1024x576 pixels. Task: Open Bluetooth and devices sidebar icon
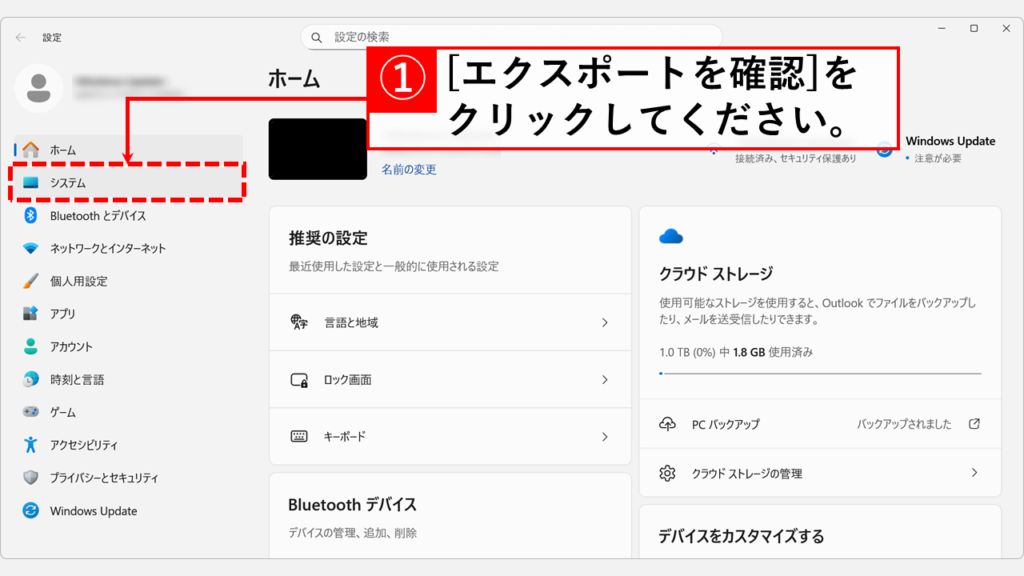tap(31, 216)
